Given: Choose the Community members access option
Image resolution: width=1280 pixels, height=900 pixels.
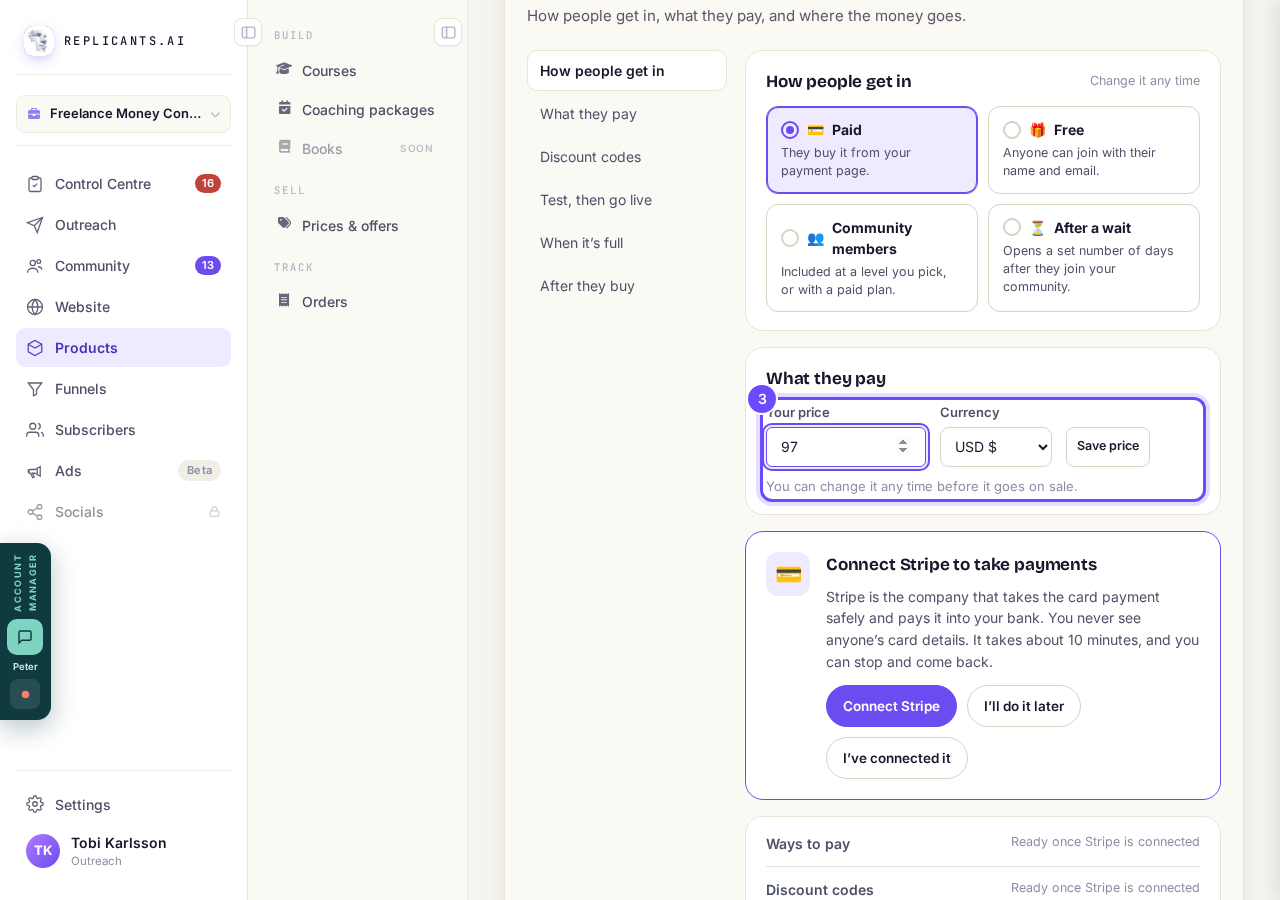Looking at the screenshot, I should [872, 258].
